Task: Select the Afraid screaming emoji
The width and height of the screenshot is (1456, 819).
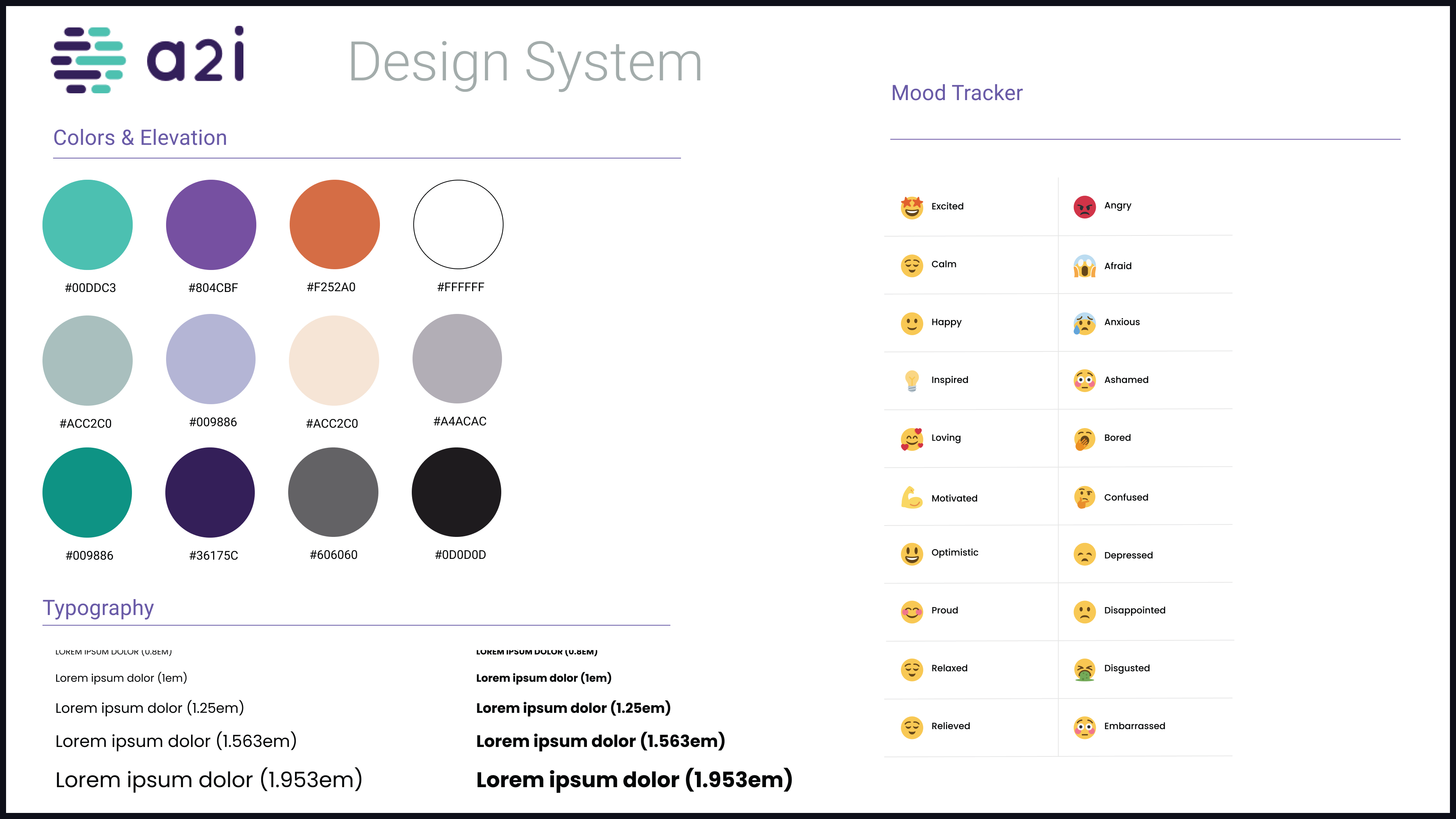Action: click(x=1084, y=266)
